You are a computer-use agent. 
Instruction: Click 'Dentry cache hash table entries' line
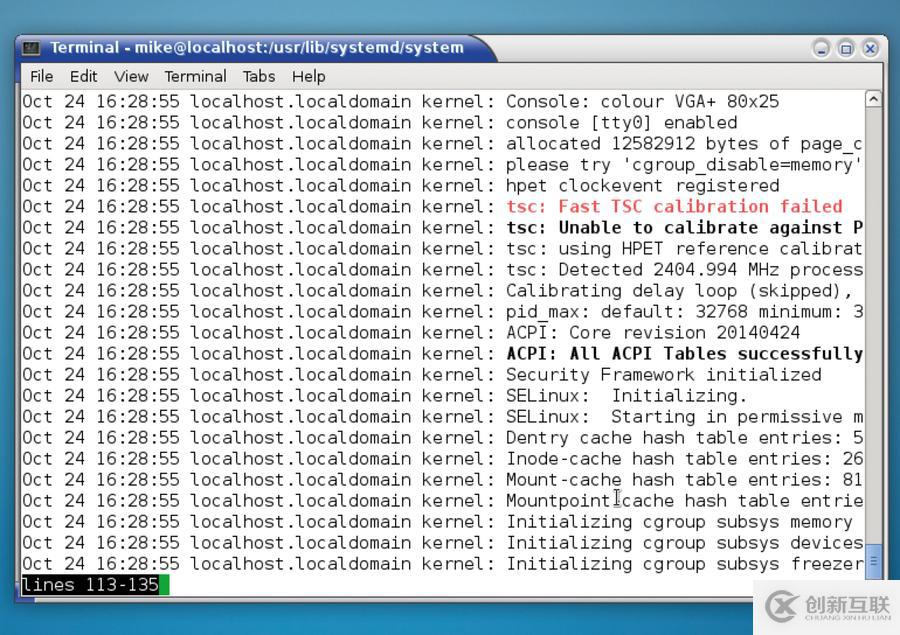click(x=443, y=438)
